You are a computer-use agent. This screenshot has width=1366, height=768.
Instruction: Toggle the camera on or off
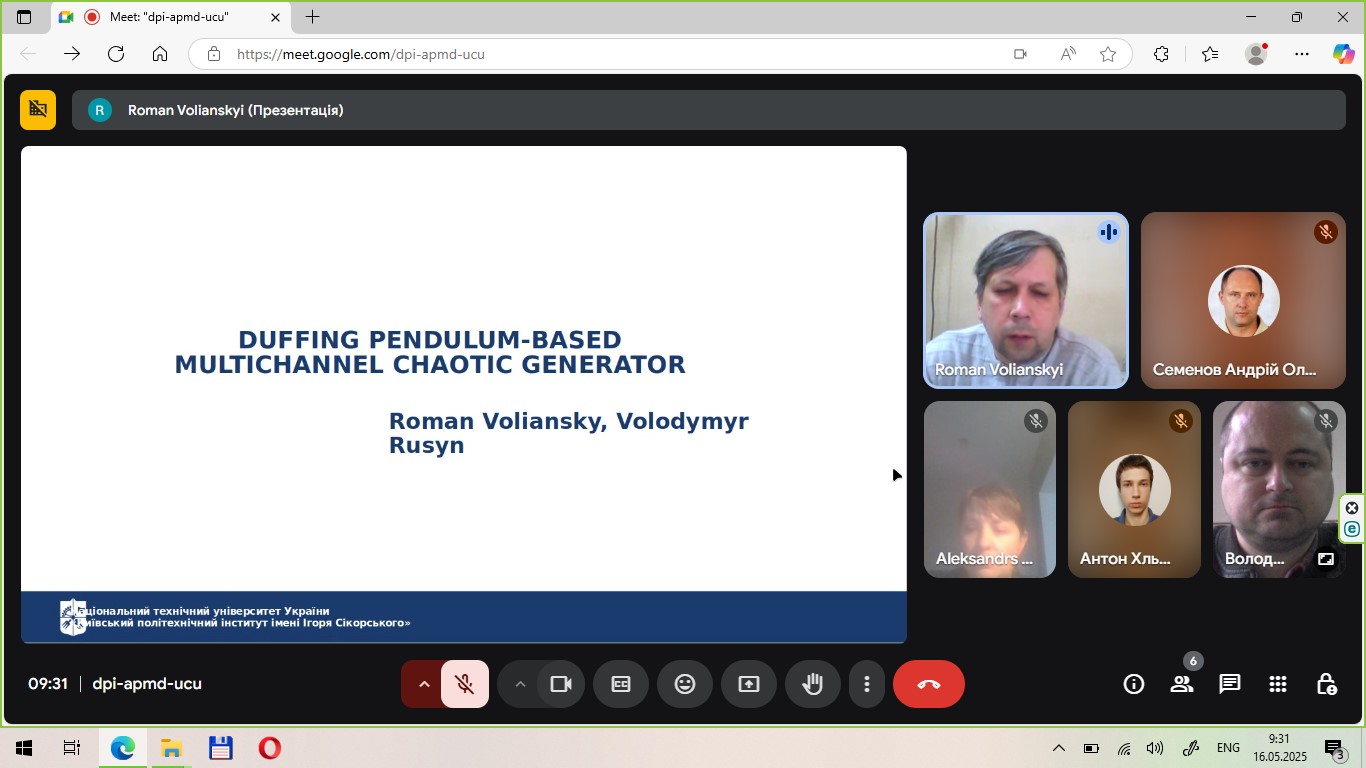pos(561,684)
